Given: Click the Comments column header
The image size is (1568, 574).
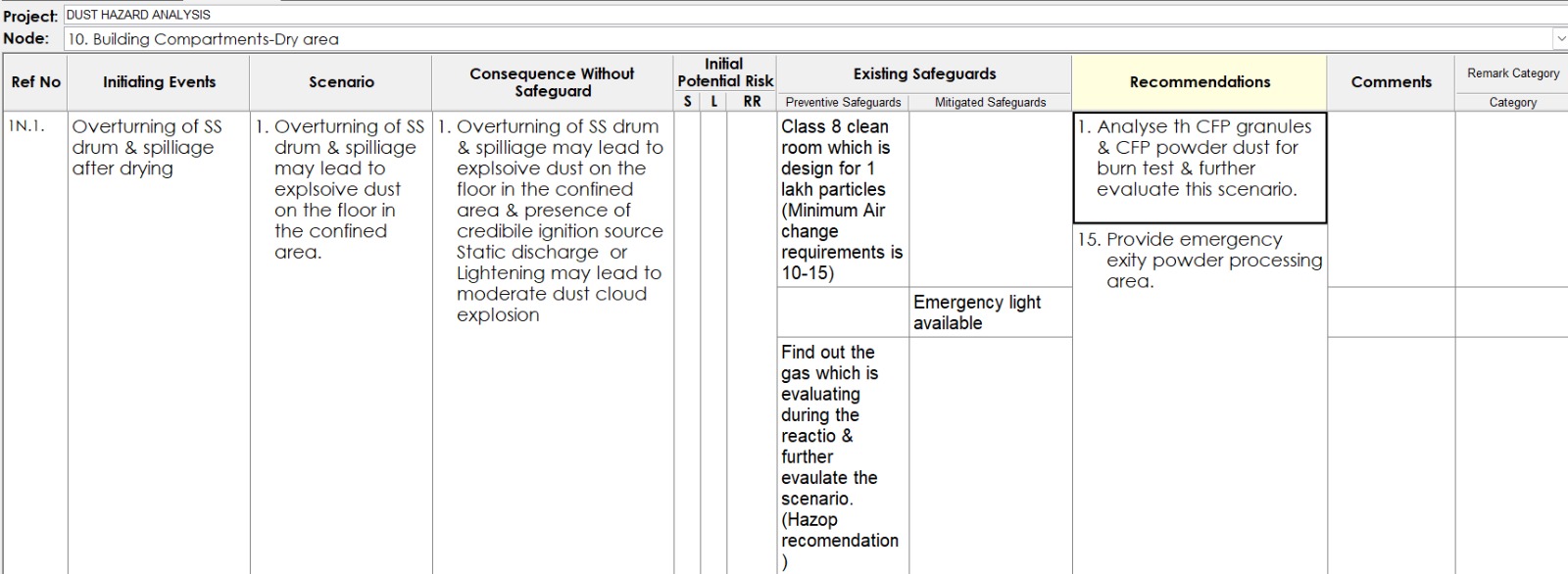Looking at the screenshot, I should [1391, 82].
